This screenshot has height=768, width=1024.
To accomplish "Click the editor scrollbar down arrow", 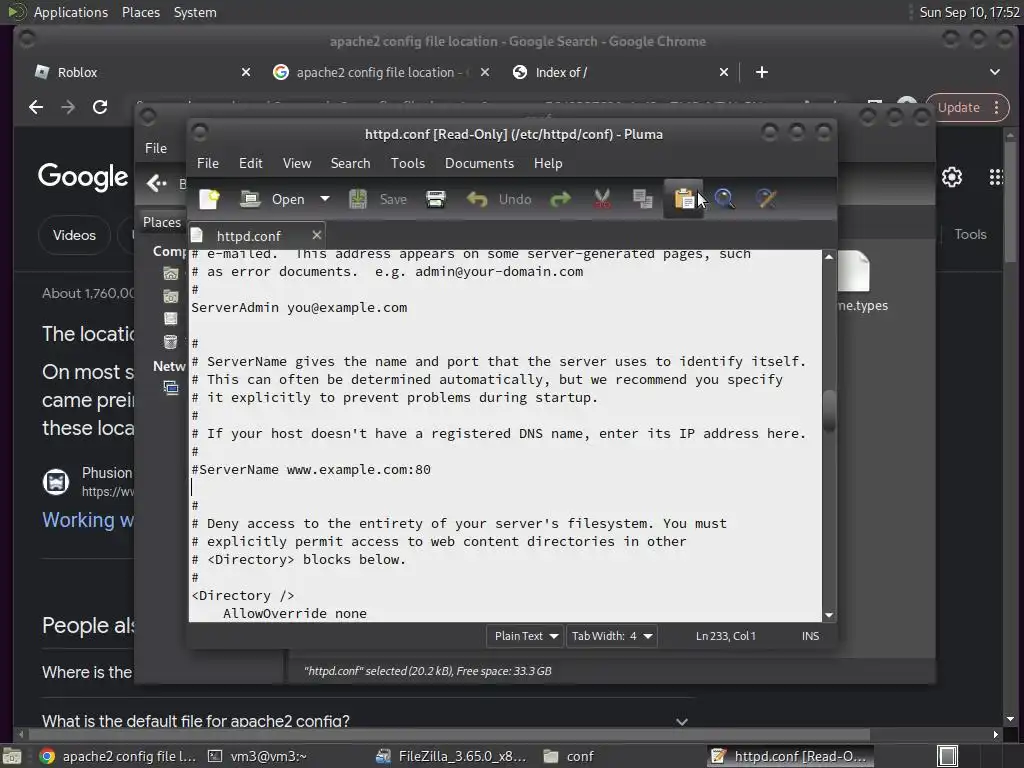I will [x=829, y=615].
